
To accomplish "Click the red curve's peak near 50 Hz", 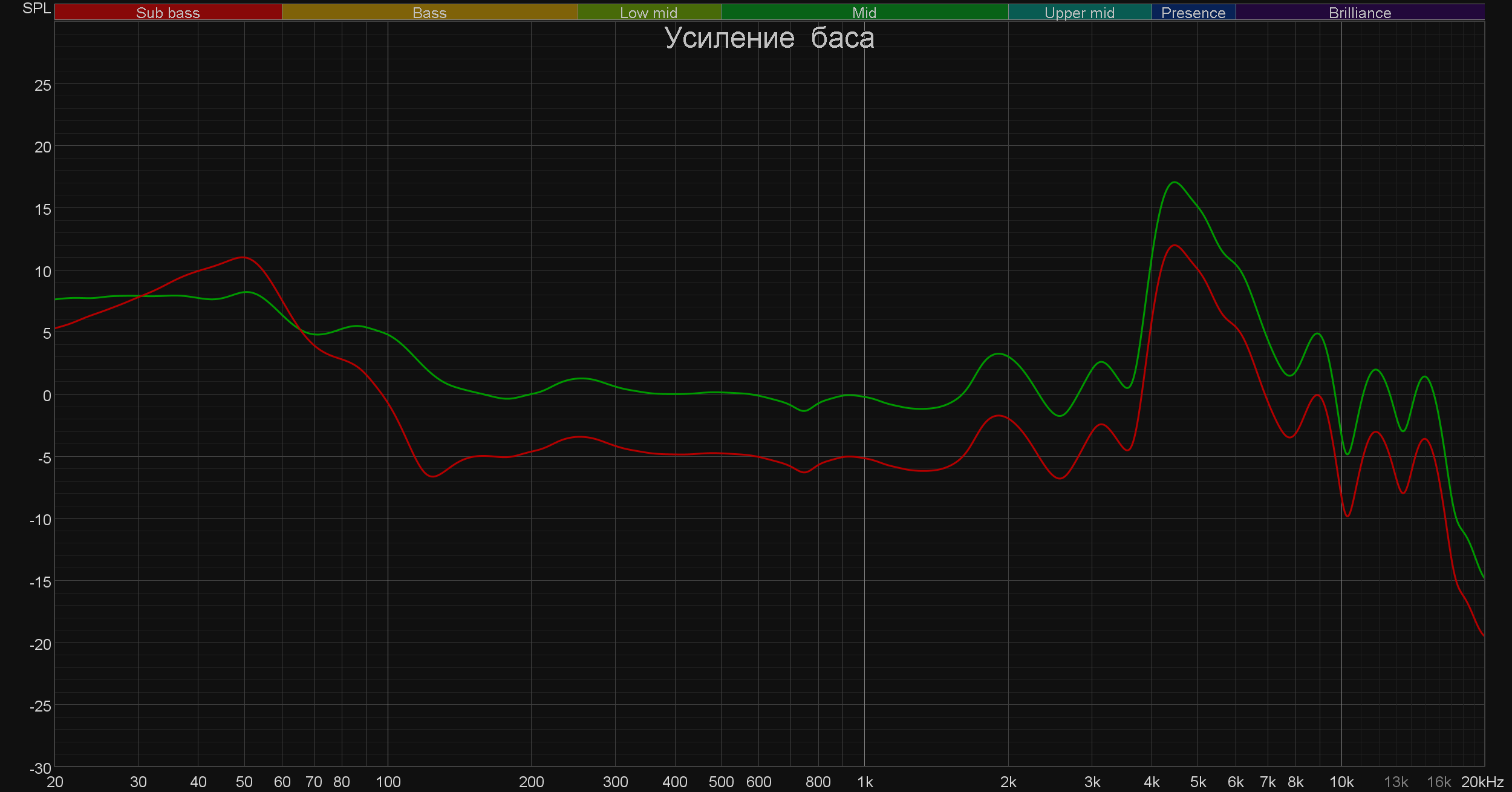I will pos(243,258).
